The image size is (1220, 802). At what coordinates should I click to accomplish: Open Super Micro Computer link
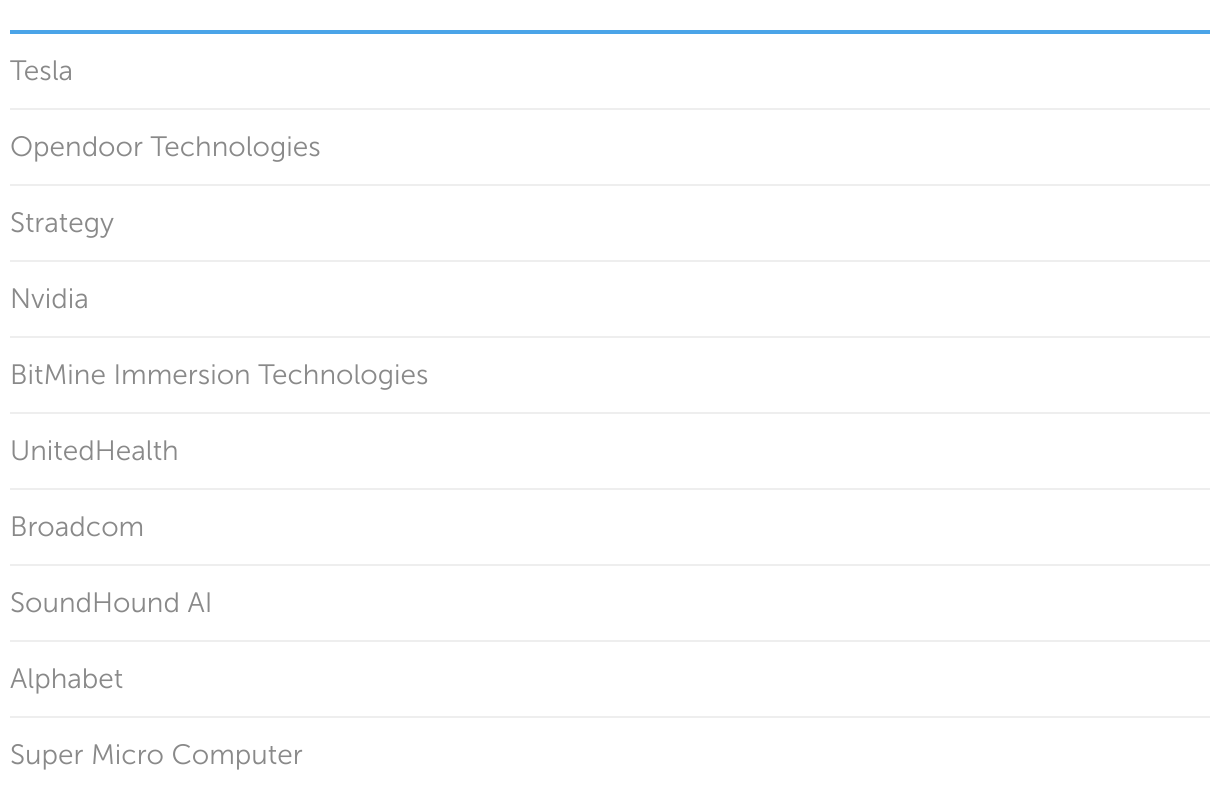156,755
